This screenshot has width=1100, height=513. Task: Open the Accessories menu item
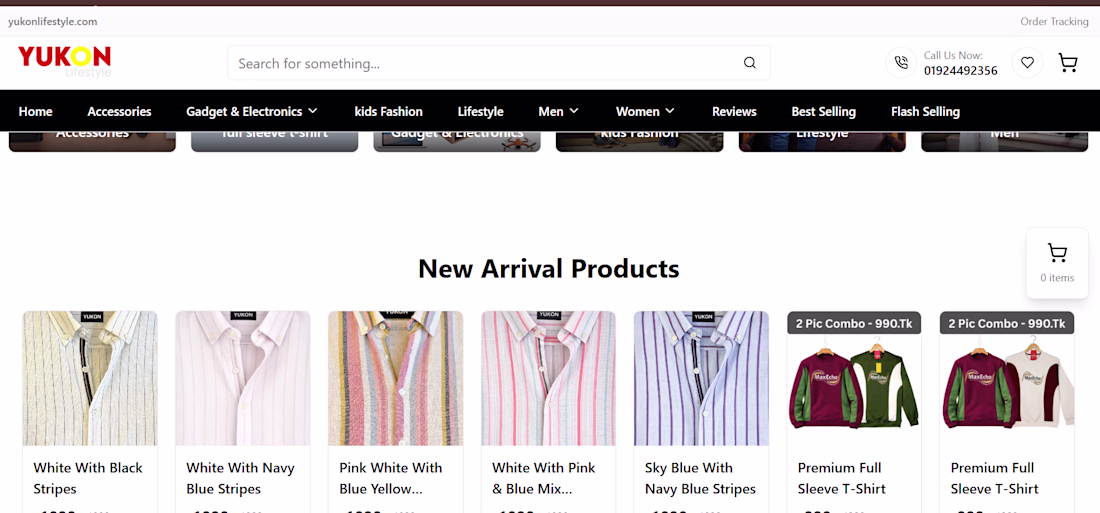[x=119, y=111]
